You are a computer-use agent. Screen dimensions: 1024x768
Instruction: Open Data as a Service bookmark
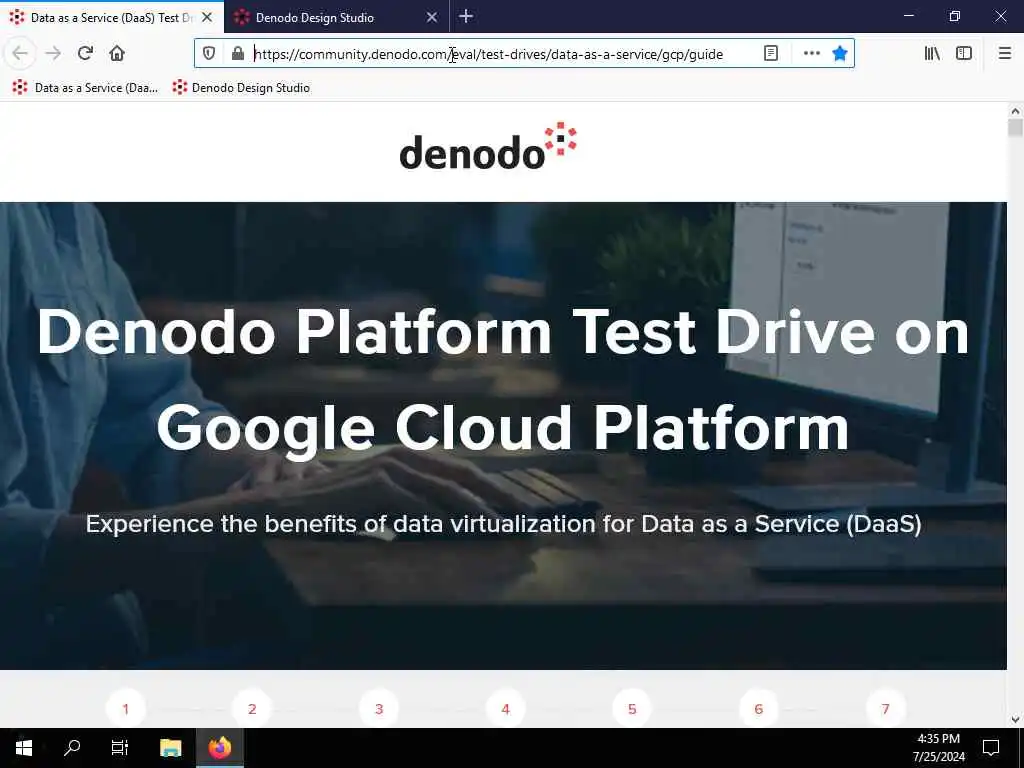point(86,88)
